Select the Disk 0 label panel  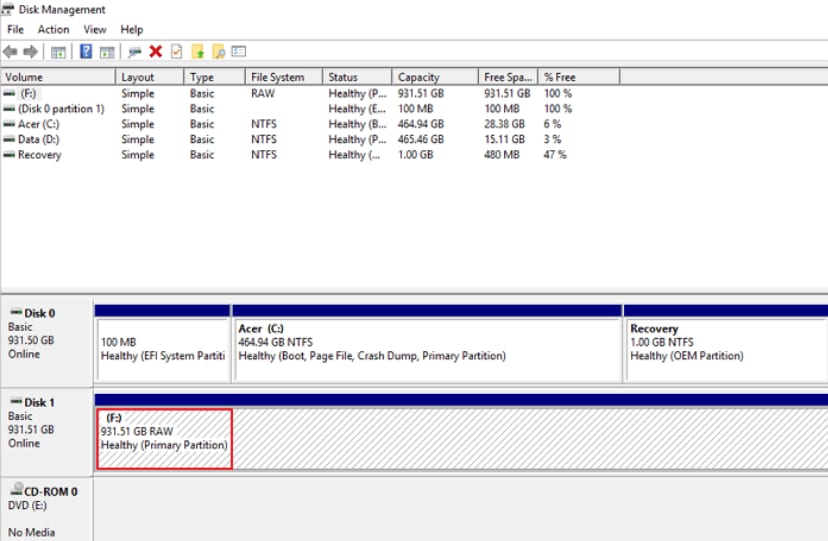[x=47, y=343]
